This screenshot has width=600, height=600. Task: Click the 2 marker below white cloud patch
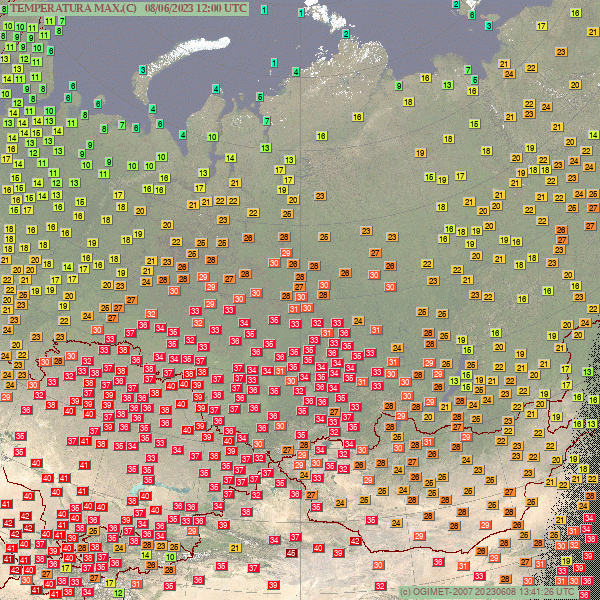coord(346,33)
